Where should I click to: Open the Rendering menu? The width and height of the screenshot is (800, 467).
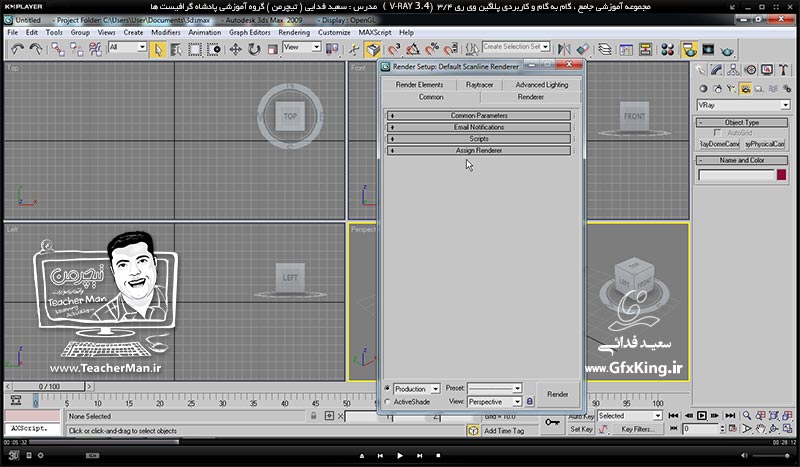point(294,32)
